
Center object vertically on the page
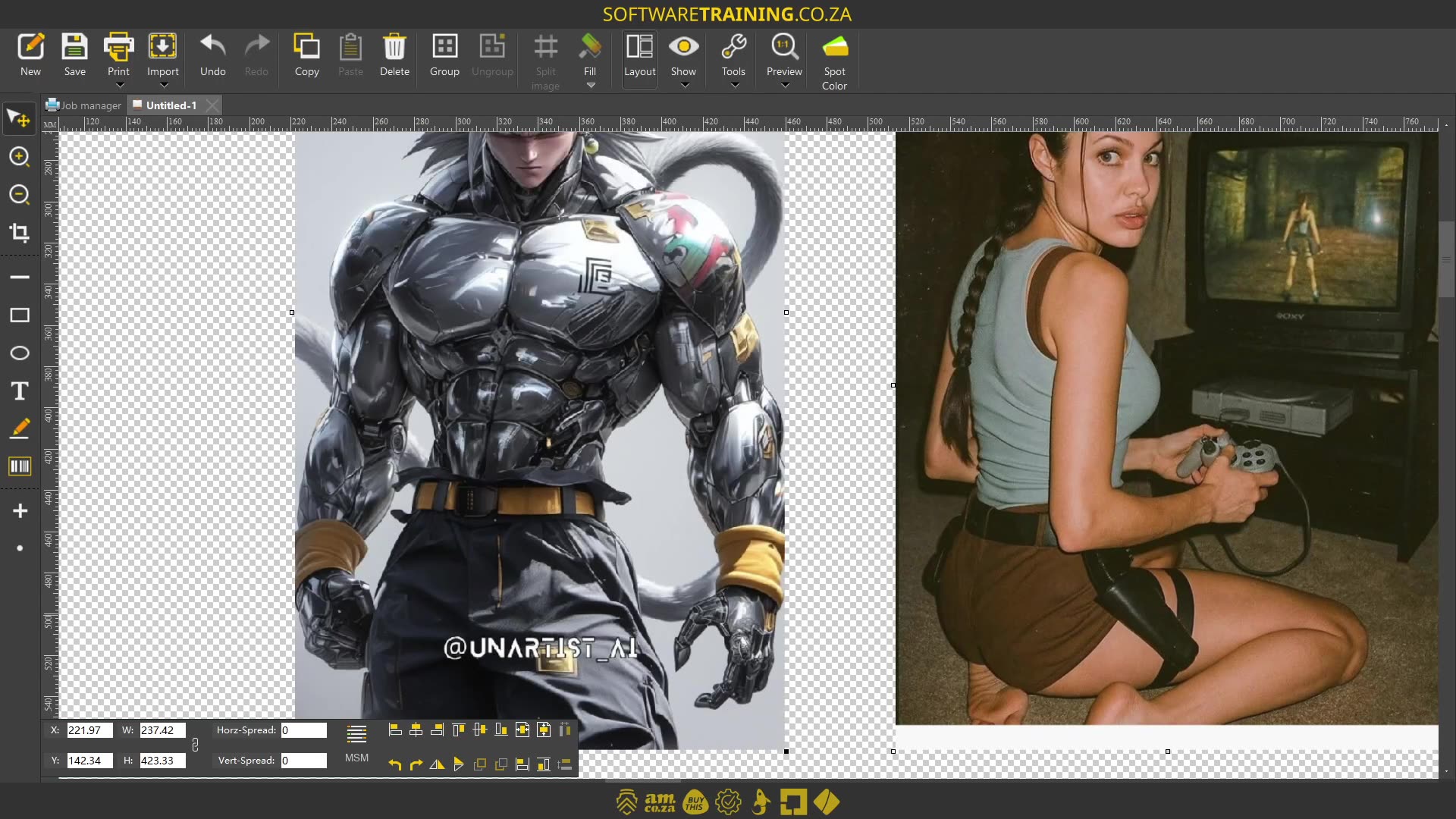pos(543,730)
